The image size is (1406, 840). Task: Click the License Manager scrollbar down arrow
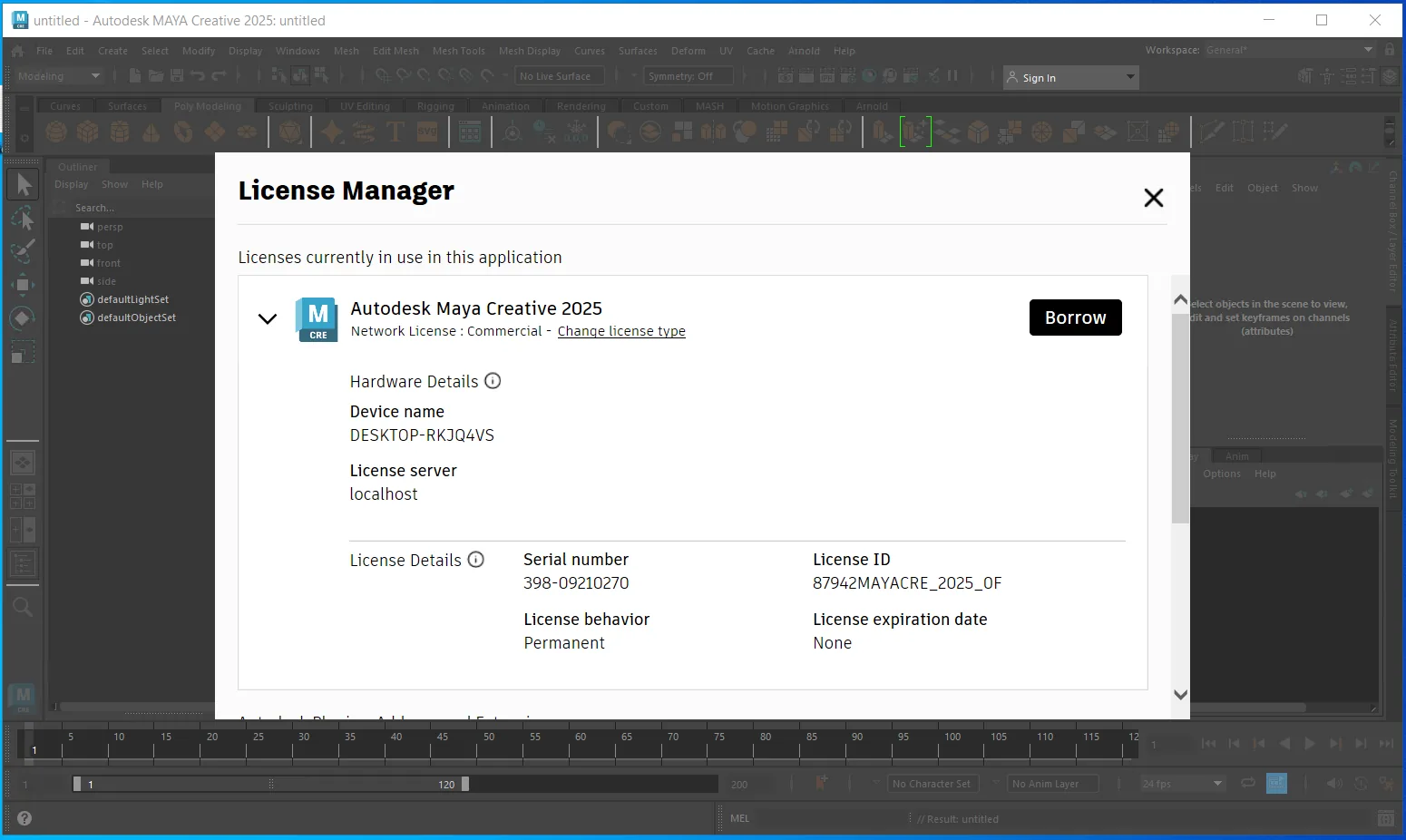click(x=1180, y=695)
